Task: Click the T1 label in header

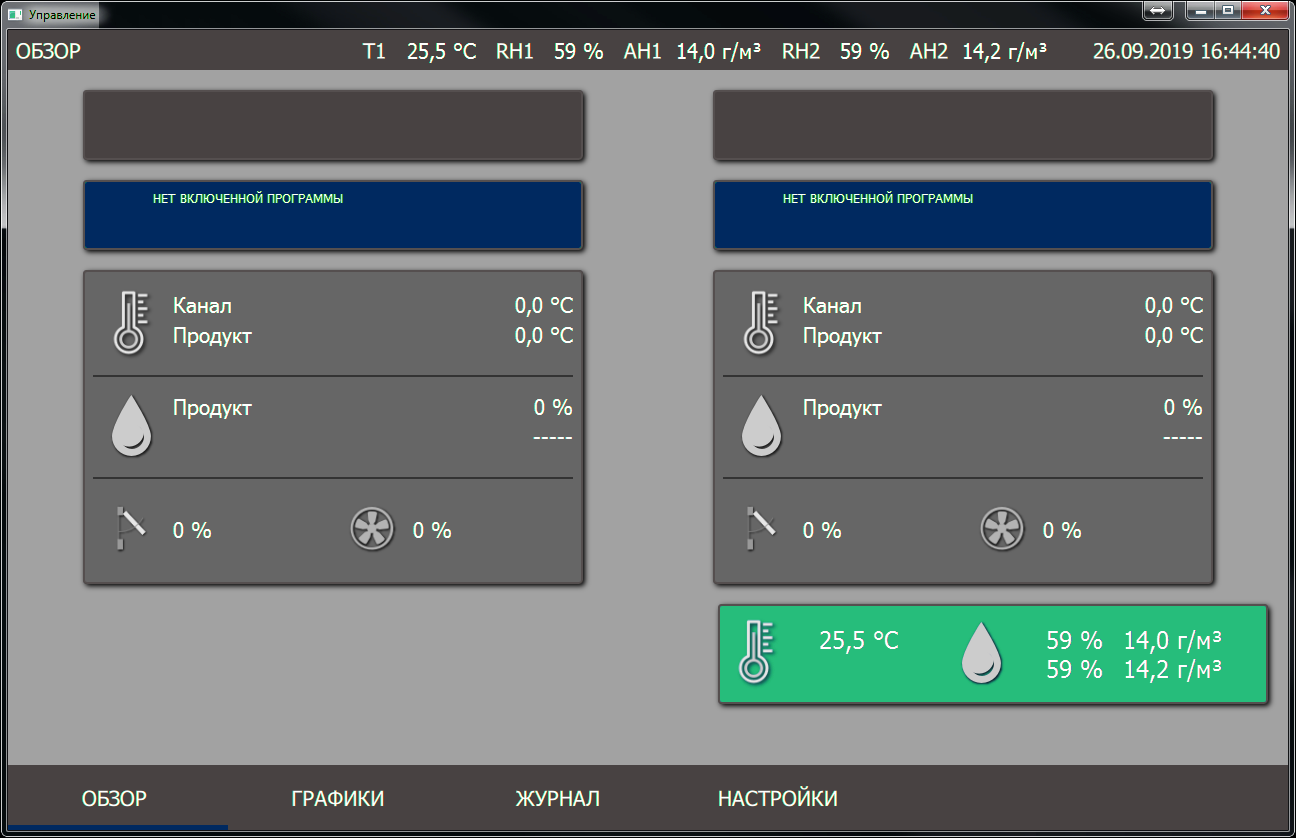Action: point(374,52)
